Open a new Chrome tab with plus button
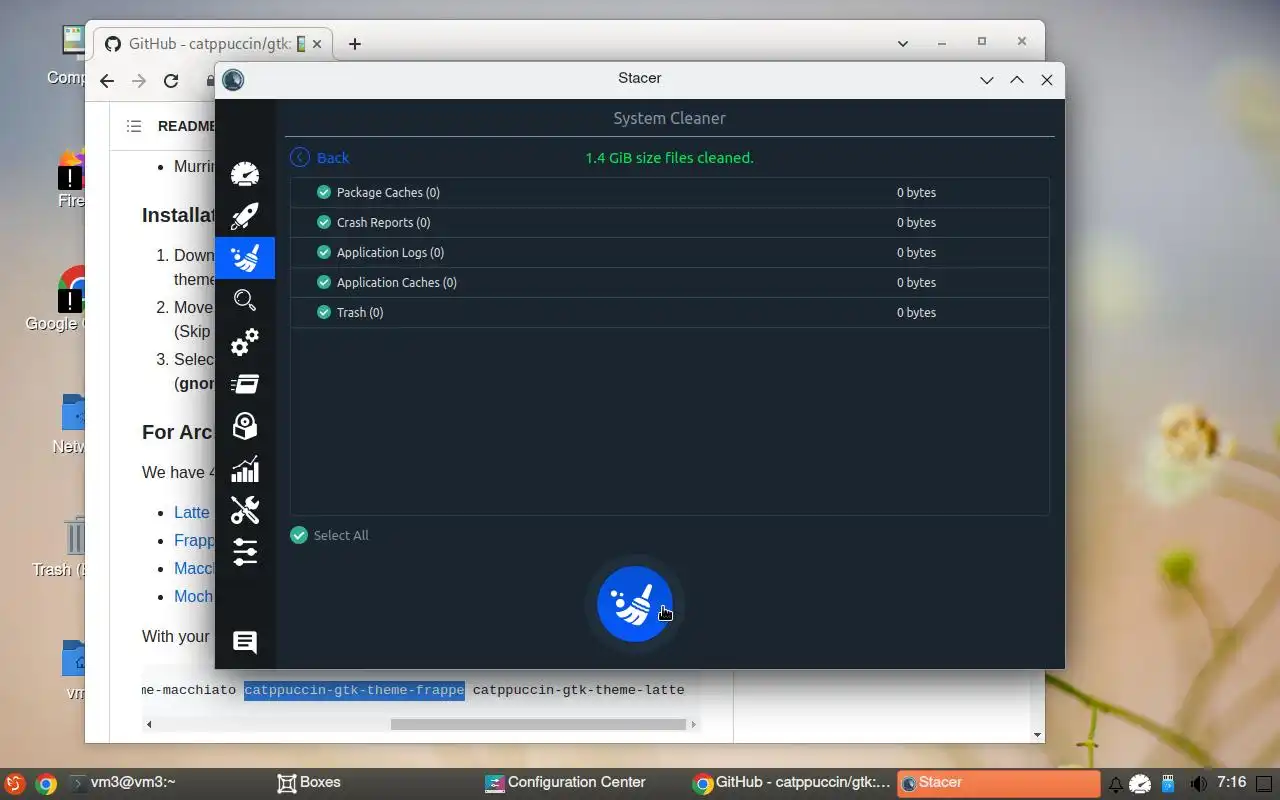The width and height of the screenshot is (1280, 800). 354,44
